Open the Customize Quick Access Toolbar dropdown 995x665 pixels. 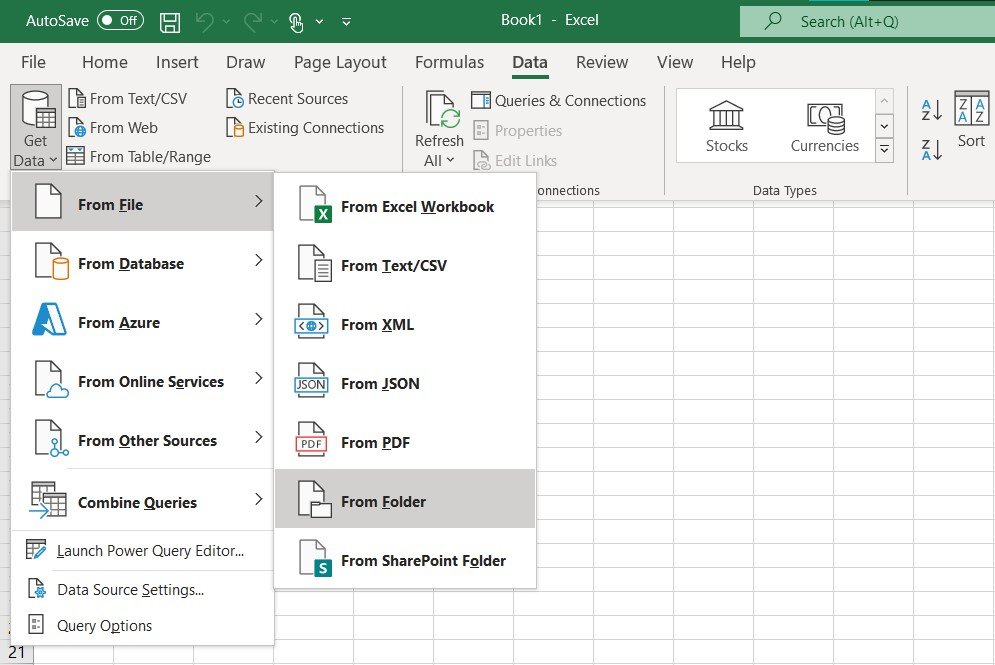click(x=346, y=22)
